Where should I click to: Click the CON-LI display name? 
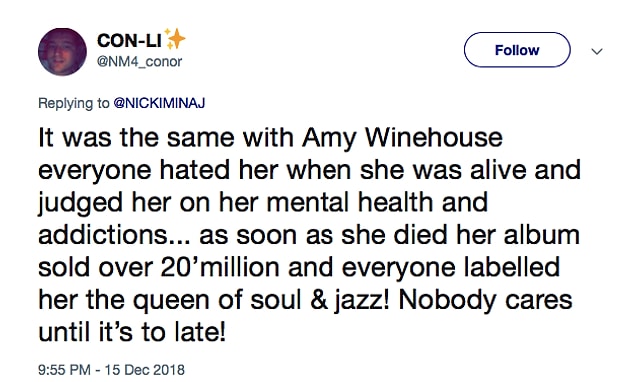tap(129, 41)
